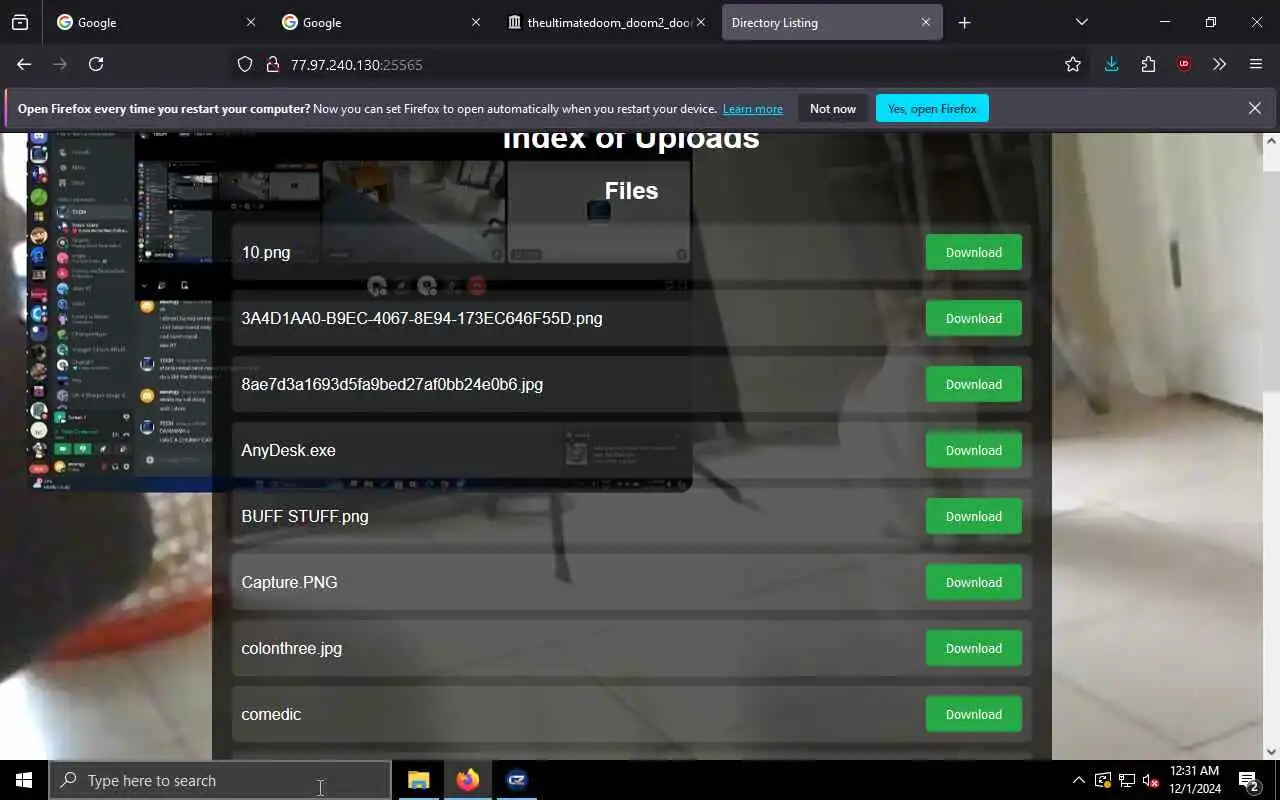Image resolution: width=1280 pixels, height=800 pixels.
Task: Go back to the previous page
Action: 24,64
